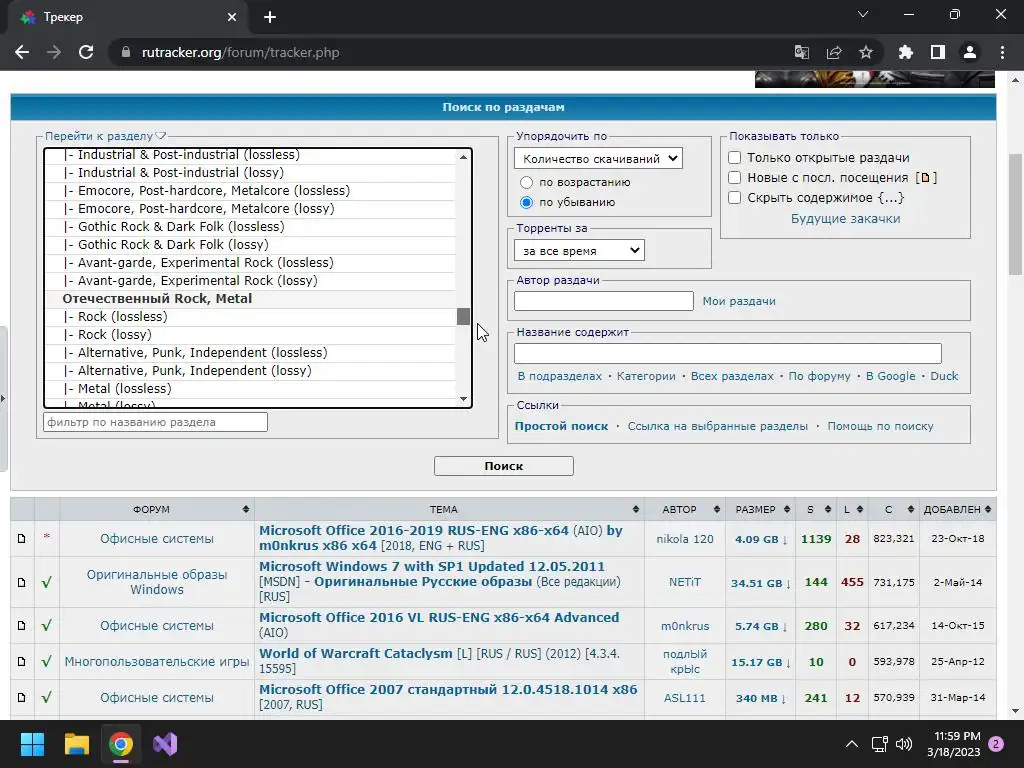1024x768 pixels.
Task: Sort table by ФОРУМ column
Action: pos(151,509)
